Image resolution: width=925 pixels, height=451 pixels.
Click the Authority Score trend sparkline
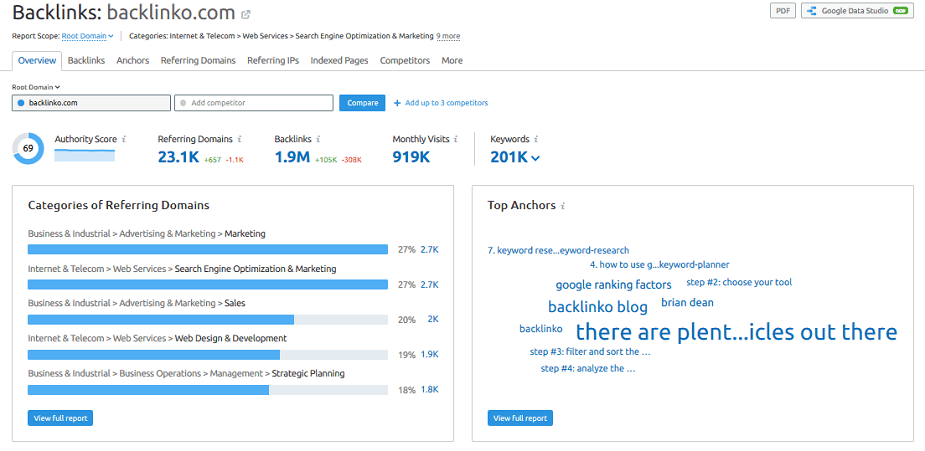coord(84,155)
